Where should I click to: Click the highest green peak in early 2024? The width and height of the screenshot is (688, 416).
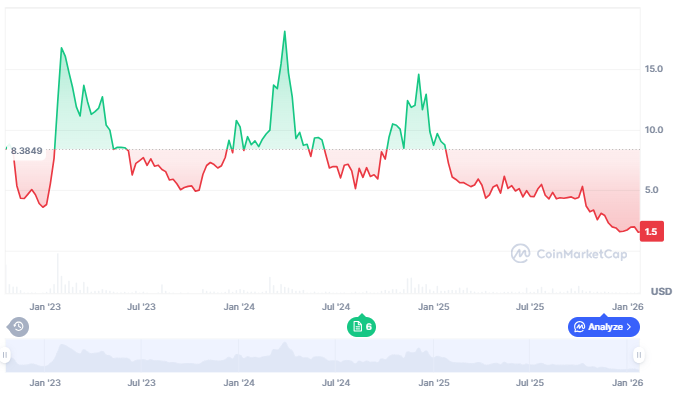pos(285,32)
